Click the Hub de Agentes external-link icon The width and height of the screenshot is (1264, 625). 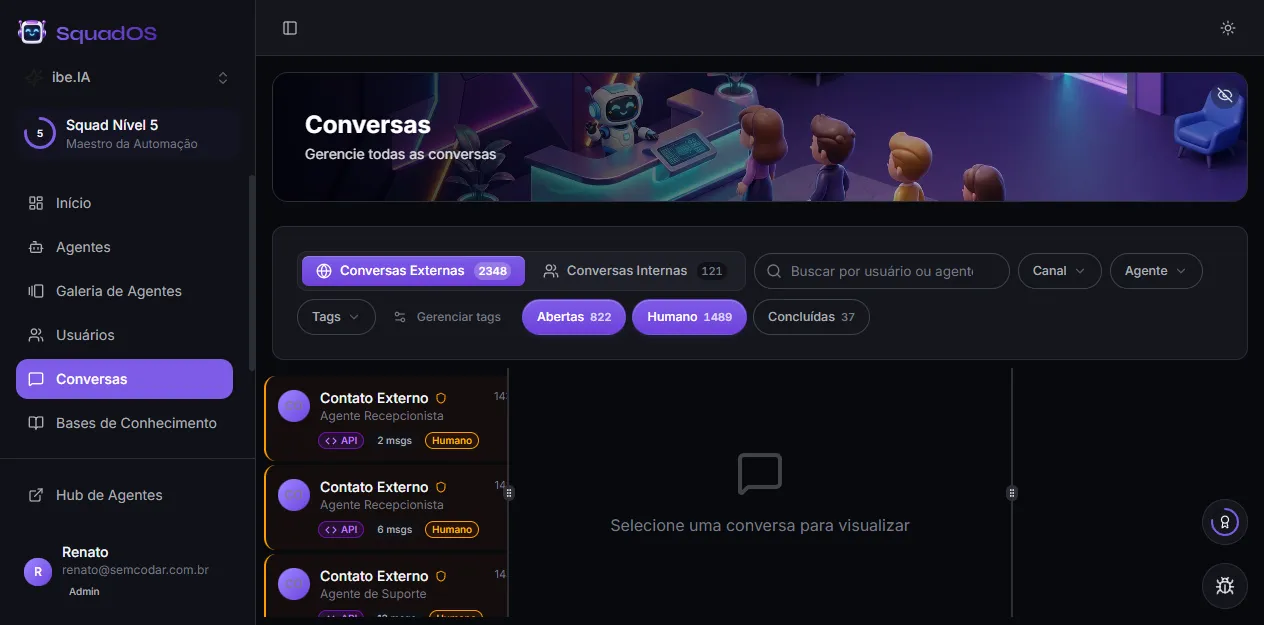click(x=36, y=495)
